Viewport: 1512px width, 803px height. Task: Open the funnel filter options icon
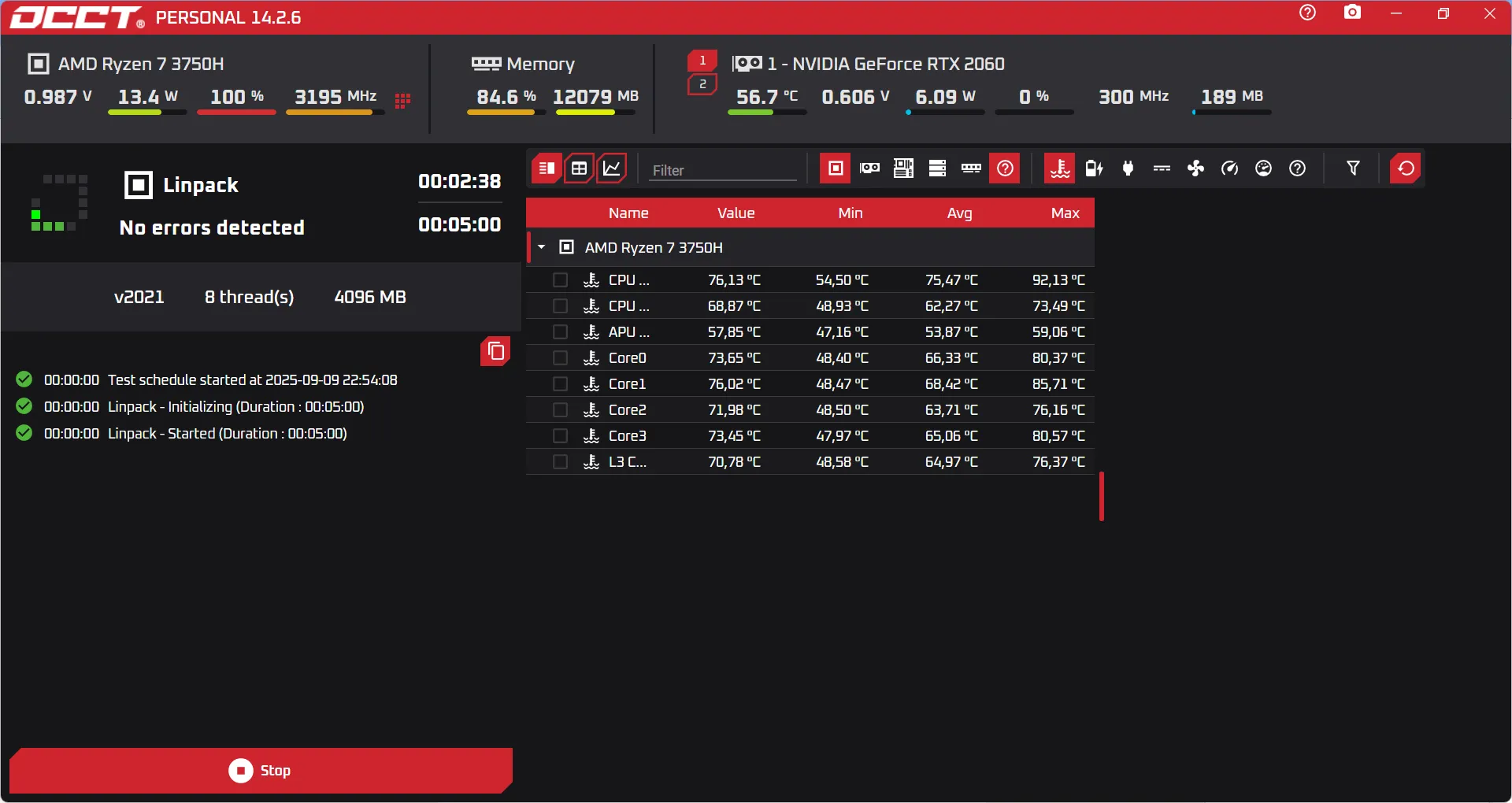[x=1353, y=168]
